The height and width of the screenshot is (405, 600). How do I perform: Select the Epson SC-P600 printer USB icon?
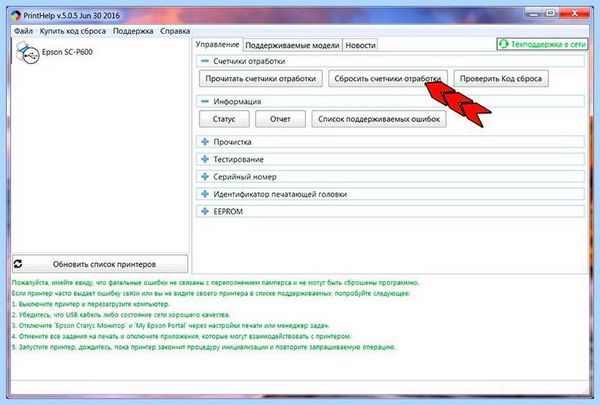tap(28, 52)
